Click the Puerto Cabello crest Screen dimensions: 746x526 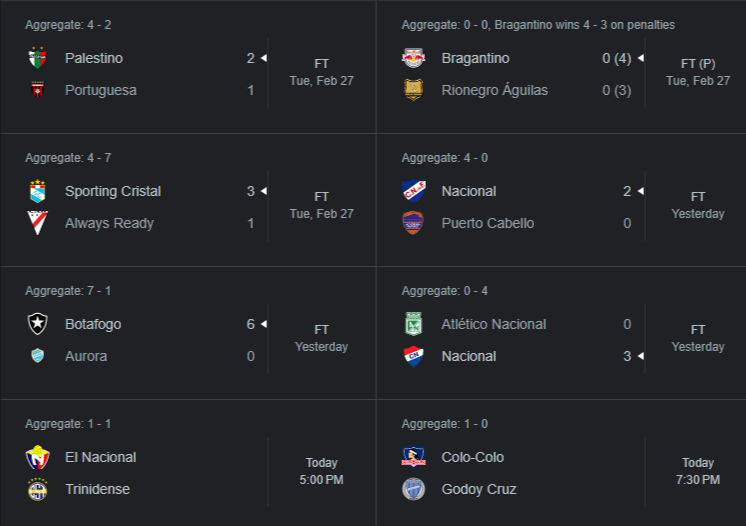point(413,223)
